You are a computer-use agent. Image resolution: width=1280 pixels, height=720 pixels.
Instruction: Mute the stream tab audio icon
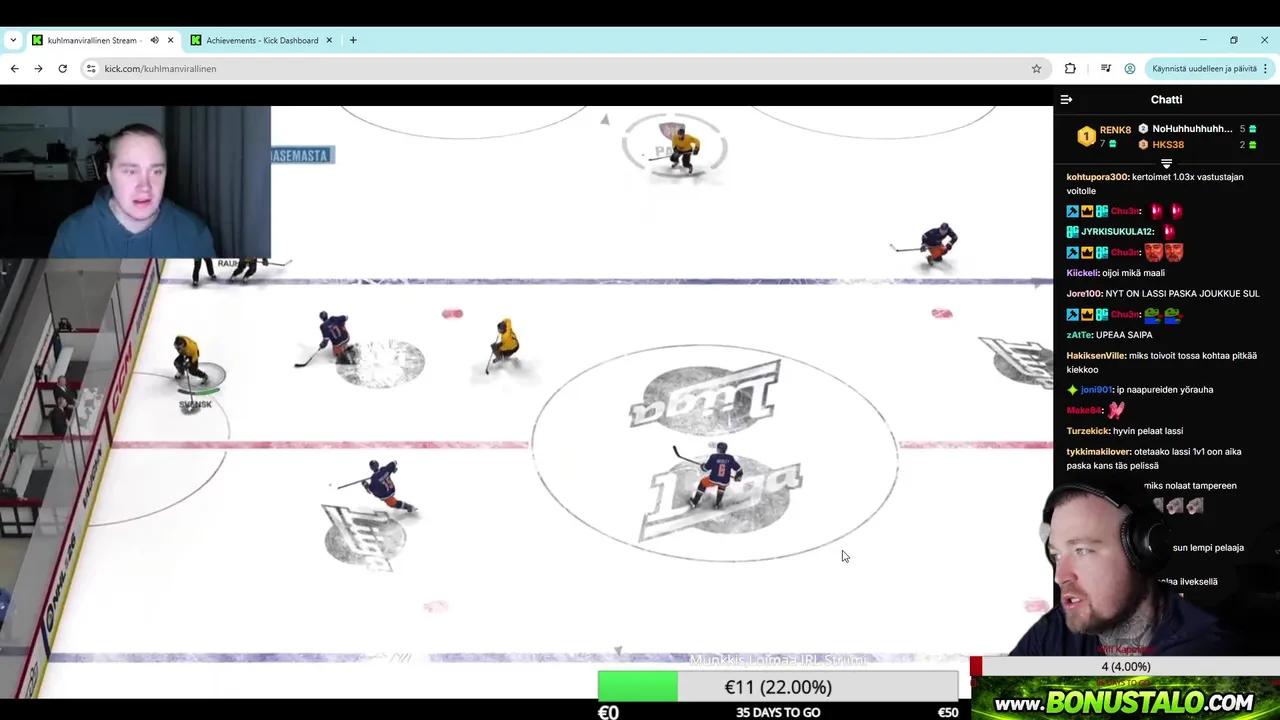pos(154,40)
